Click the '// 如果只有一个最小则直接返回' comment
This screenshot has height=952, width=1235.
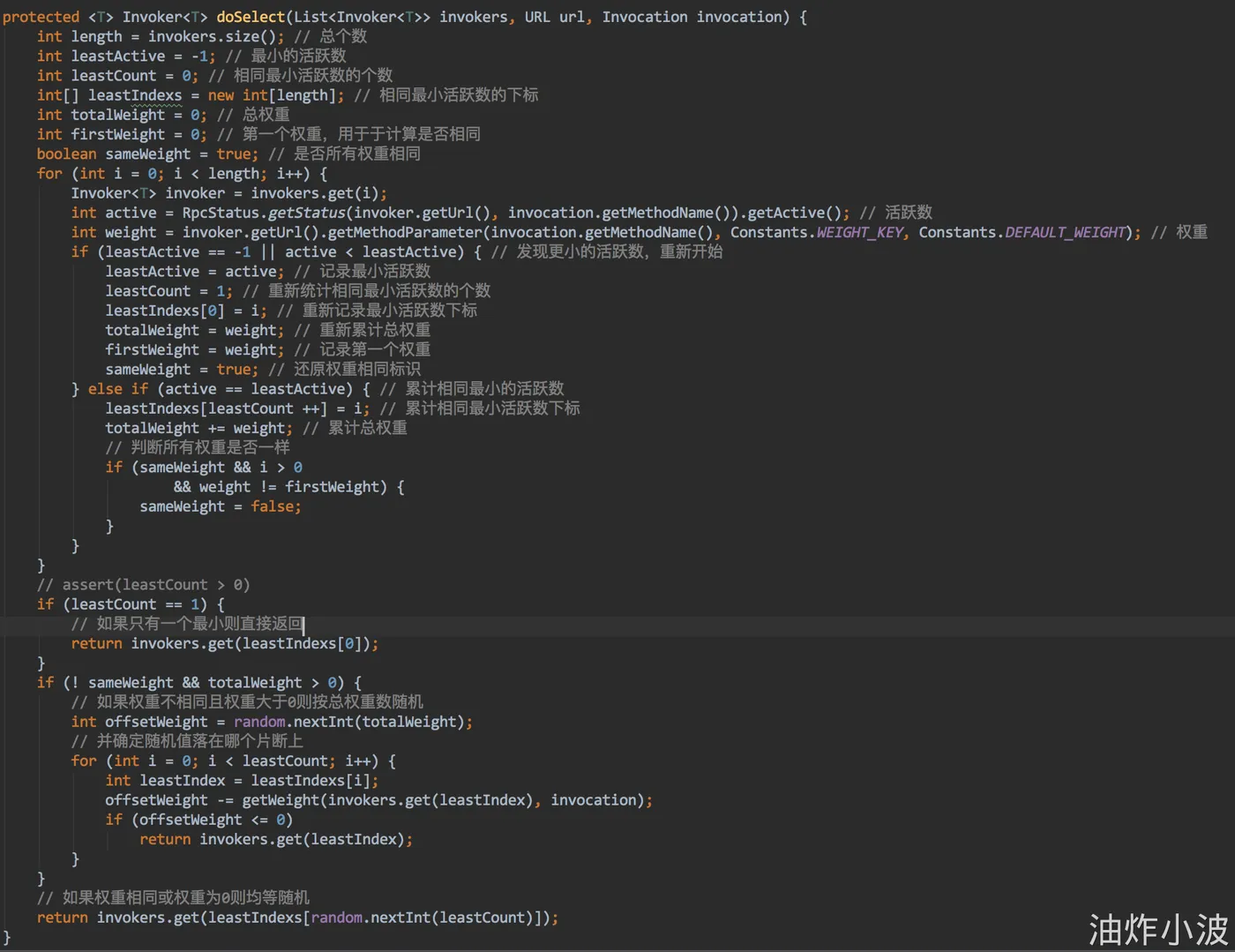(187, 624)
